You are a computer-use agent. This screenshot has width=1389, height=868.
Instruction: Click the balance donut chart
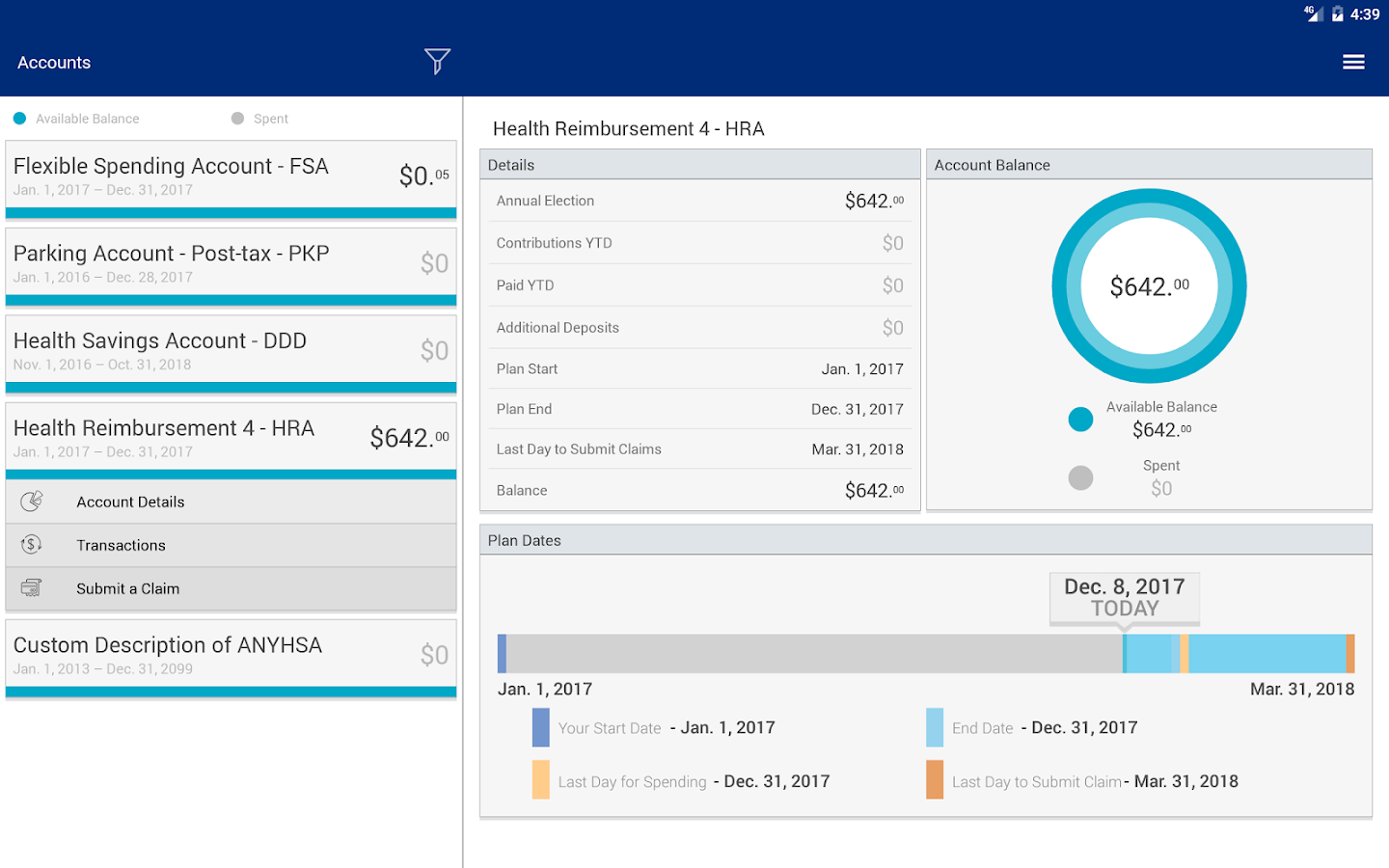(x=1149, y=286)
